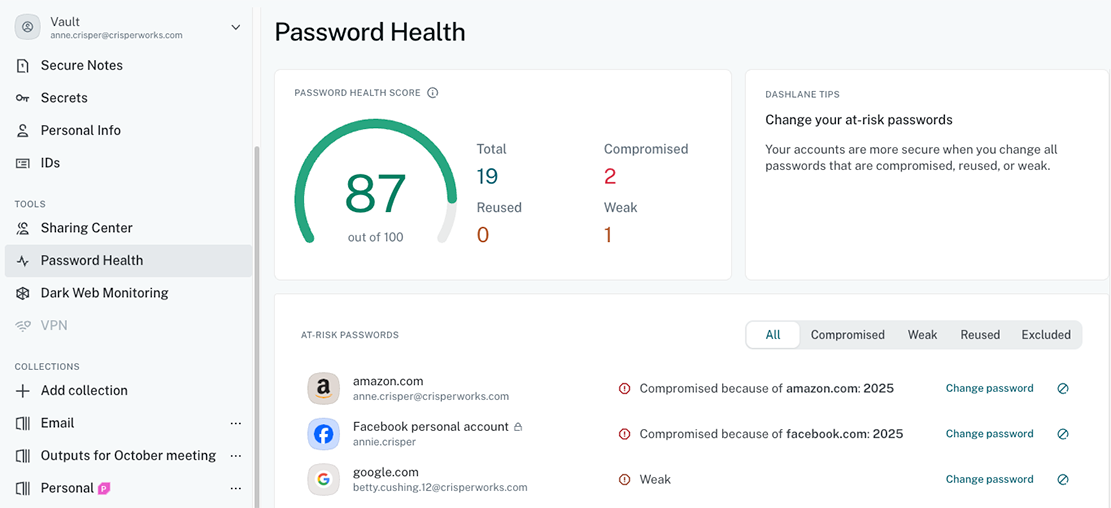Click the Weak count 1
This screenshot has height=508, width=1111.
(608, 235)
